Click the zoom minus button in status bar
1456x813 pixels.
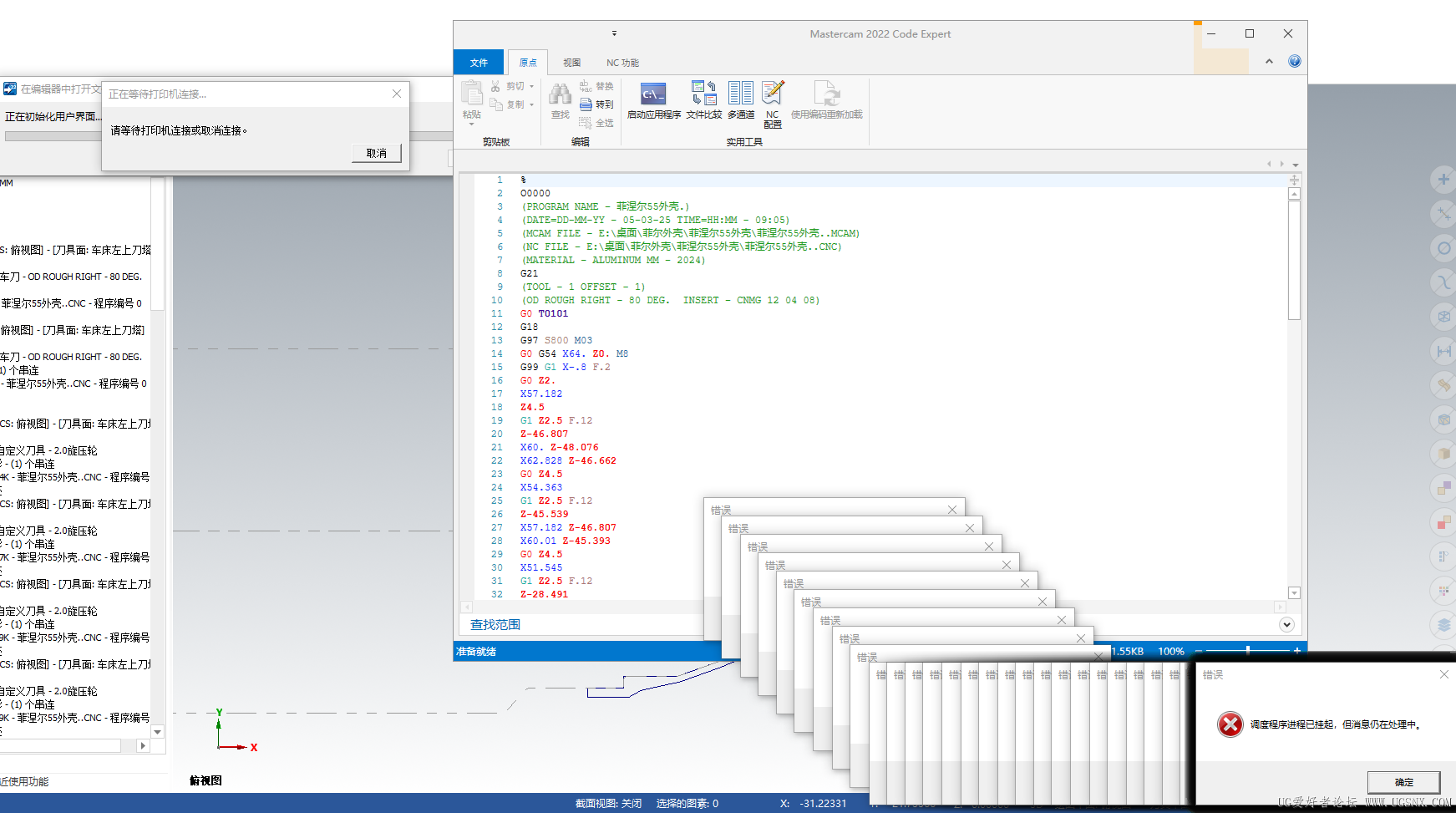click(x=1199, y=650)
